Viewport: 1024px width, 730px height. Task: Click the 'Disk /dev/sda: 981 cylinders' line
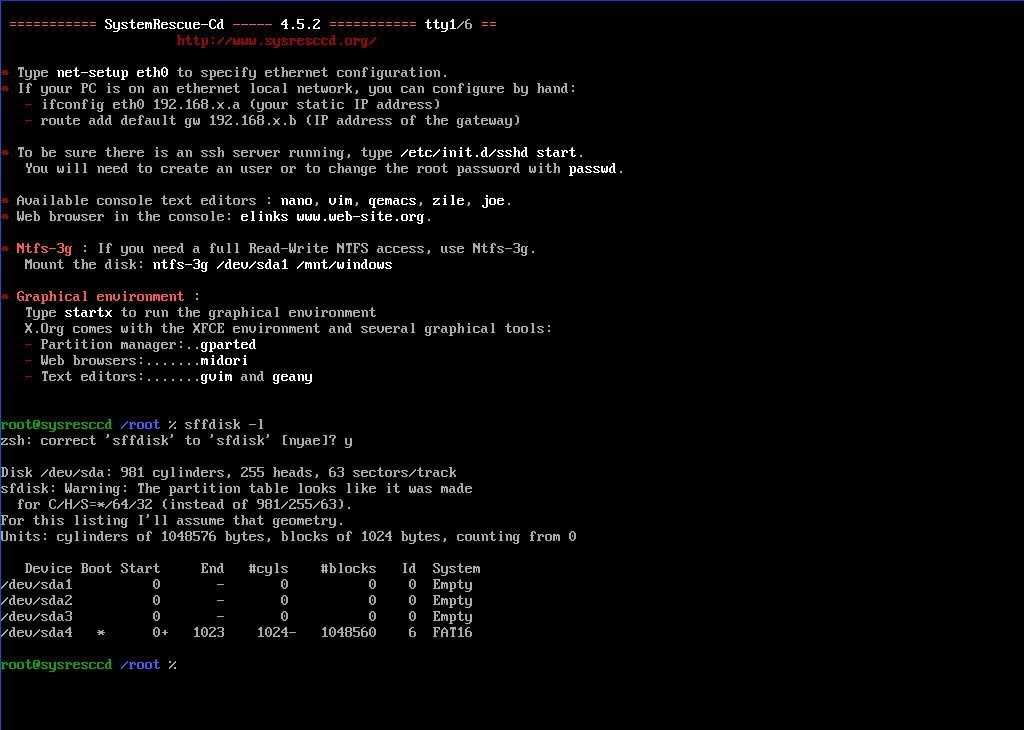229,473
